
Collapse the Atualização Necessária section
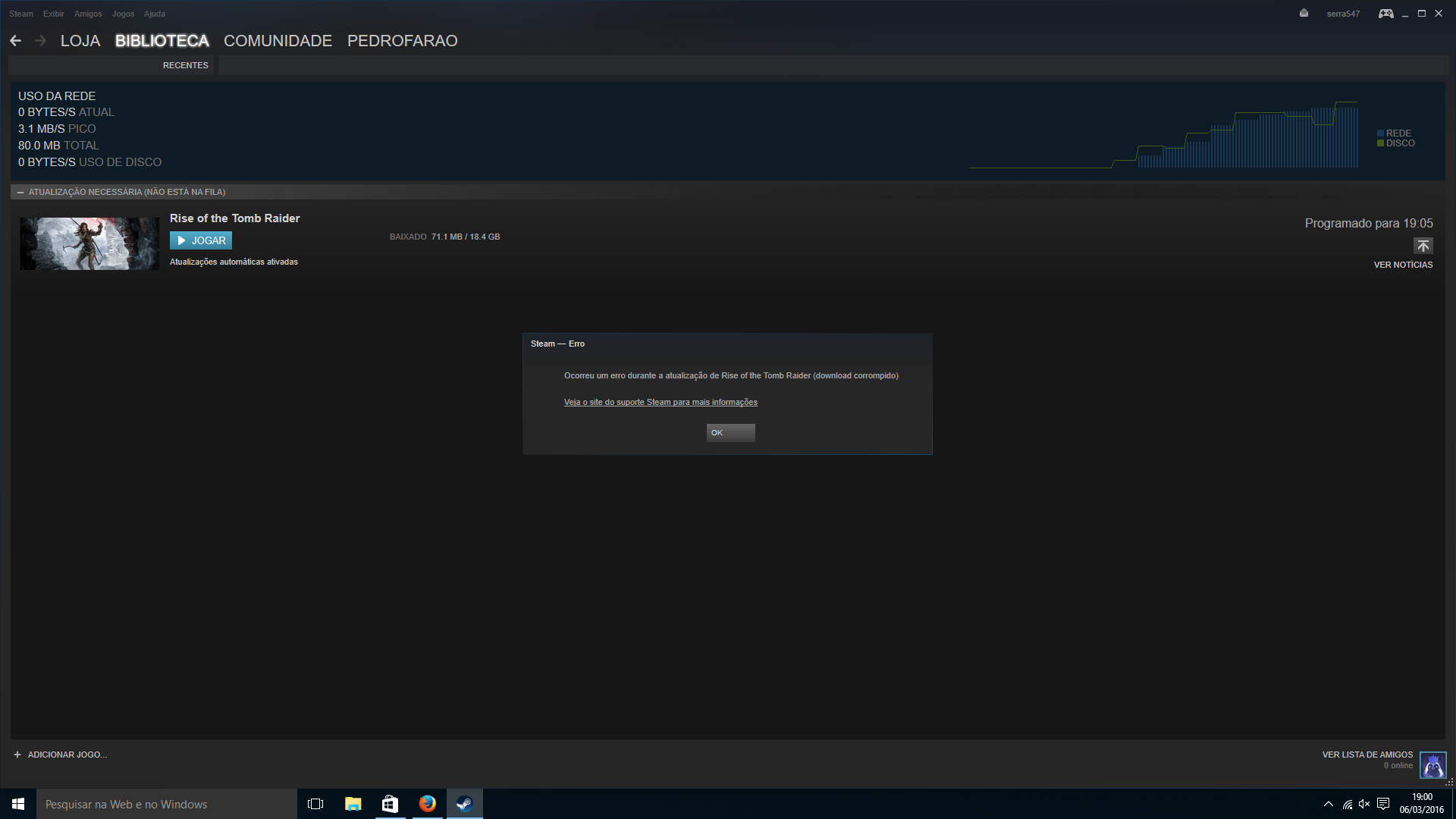[20, 193]
